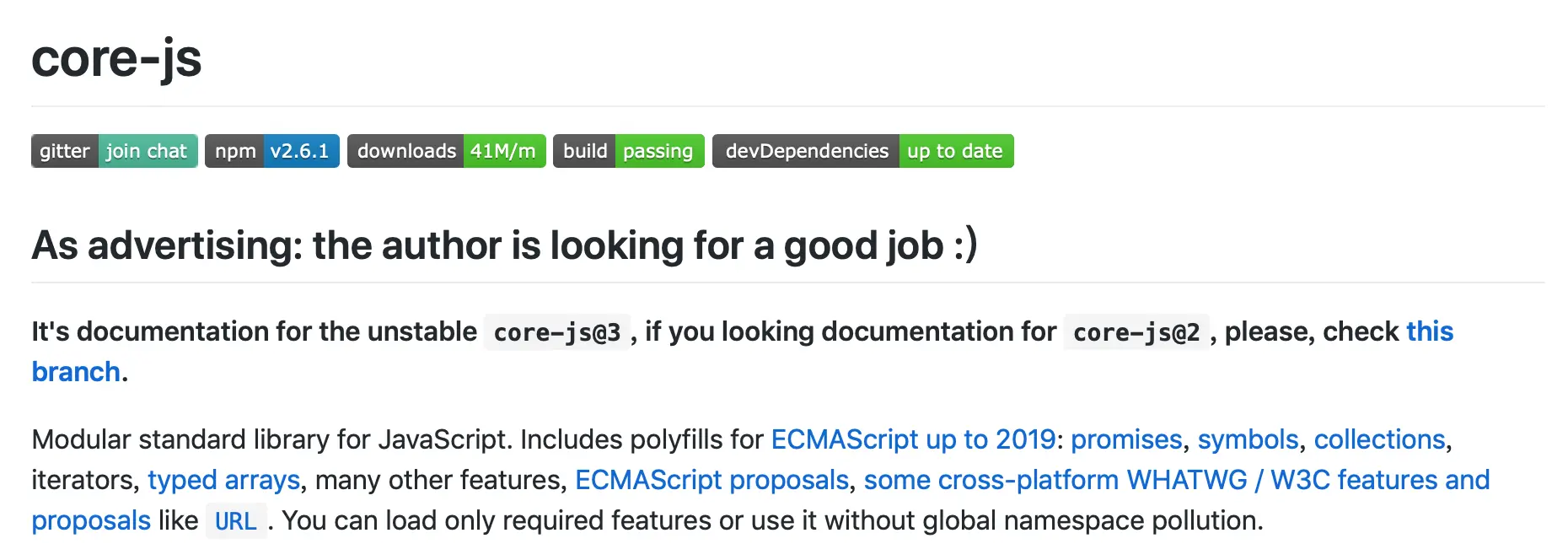The image size is (1568, 560).
Task: Click the gitter join chat badge
Action: (x=115, y=151)
